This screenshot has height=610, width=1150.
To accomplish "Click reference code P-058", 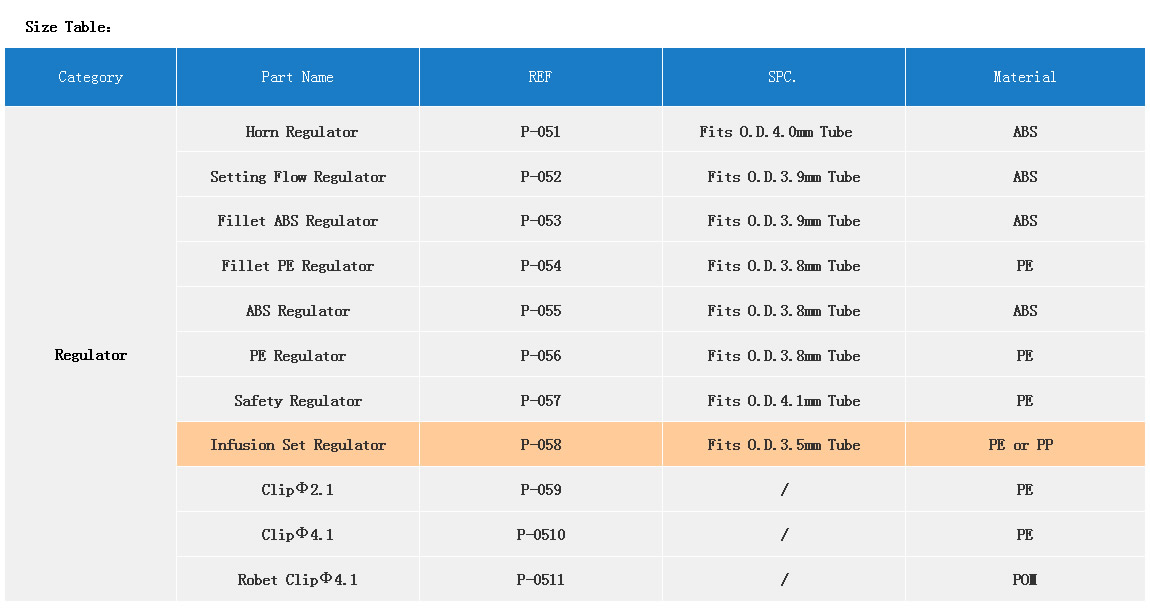I will click(x=541, y=445).
